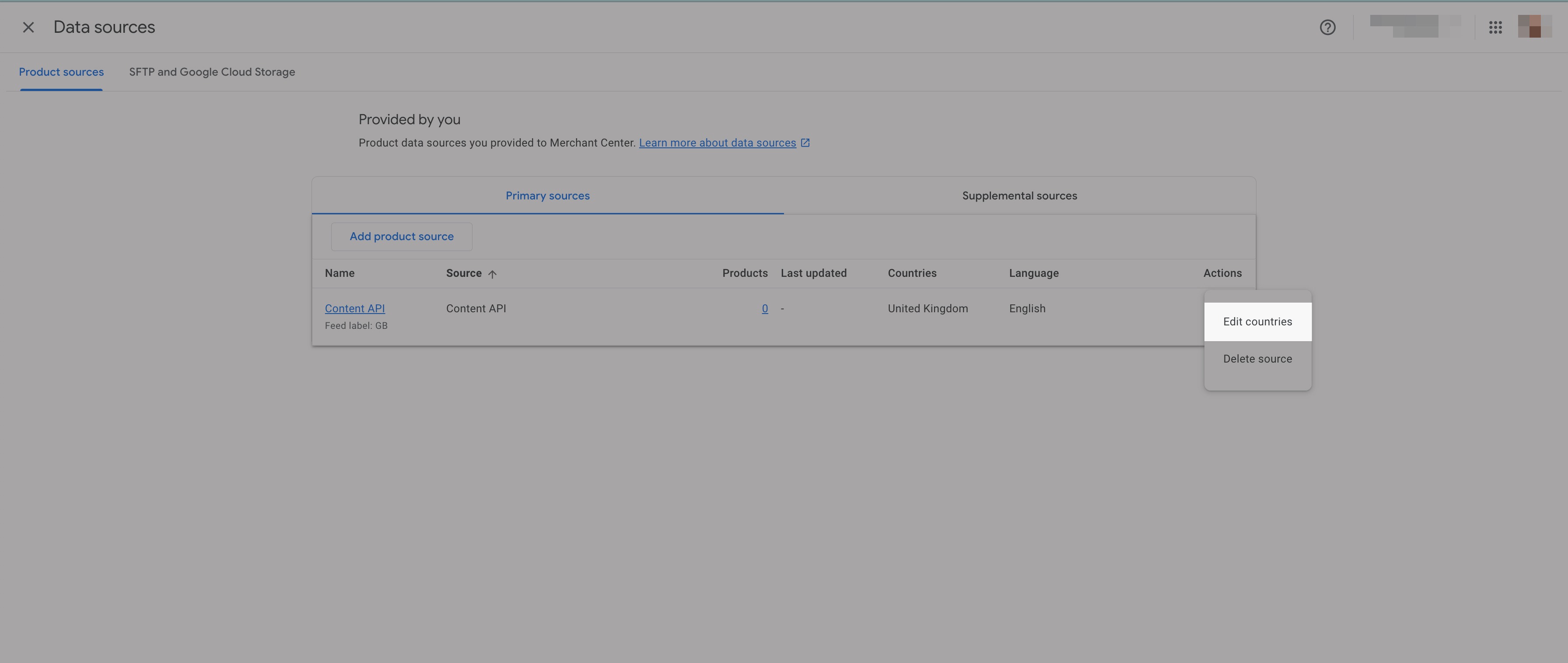Switch to SFTP and Google Cloud Storage tab
The width and height of the screenshot is (1568, 663).
212,72
